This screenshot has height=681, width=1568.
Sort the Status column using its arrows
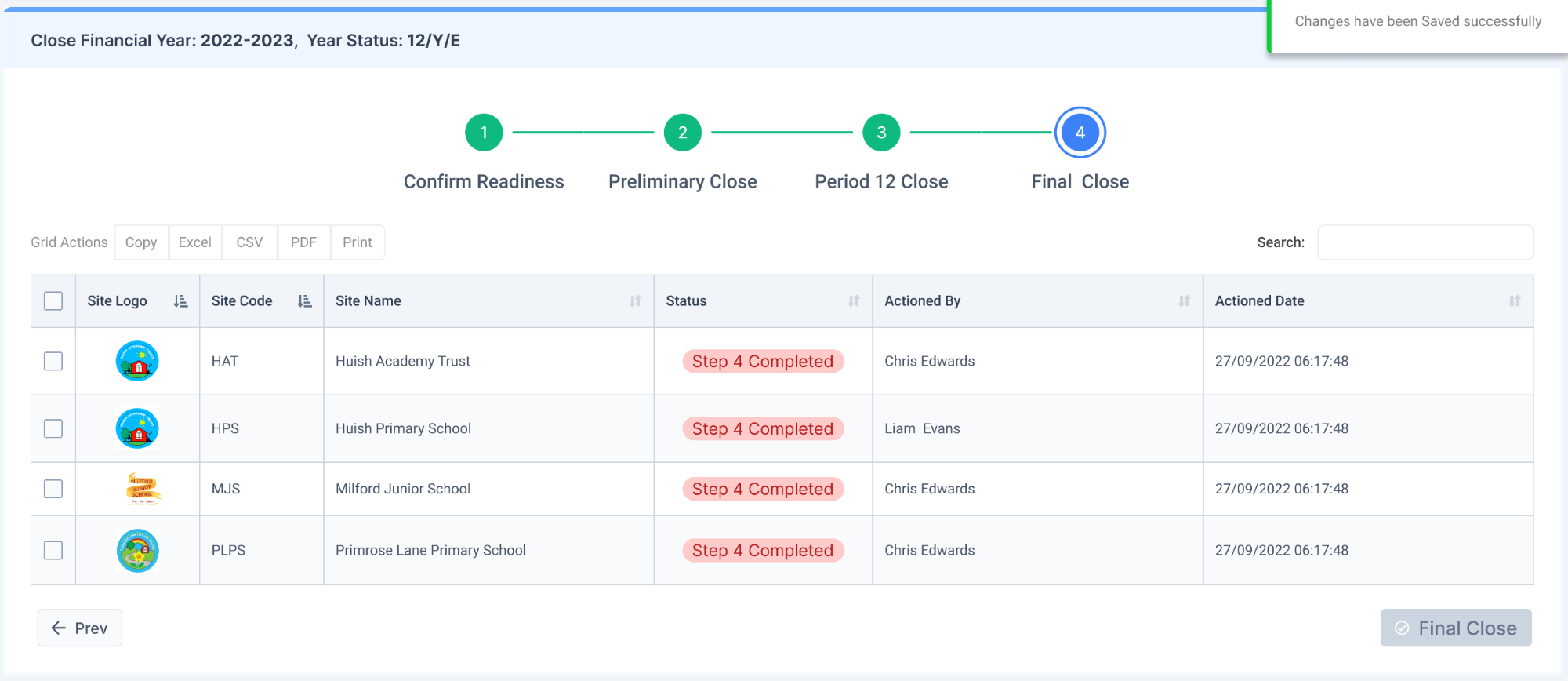pyautogui.click(x=854, y=301)
